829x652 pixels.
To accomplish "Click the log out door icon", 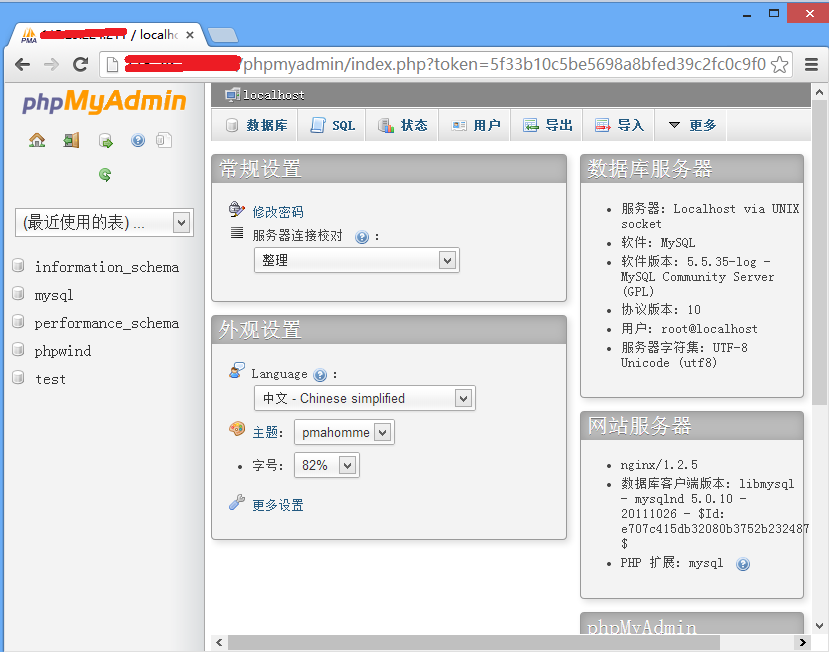I will point(71,140).
